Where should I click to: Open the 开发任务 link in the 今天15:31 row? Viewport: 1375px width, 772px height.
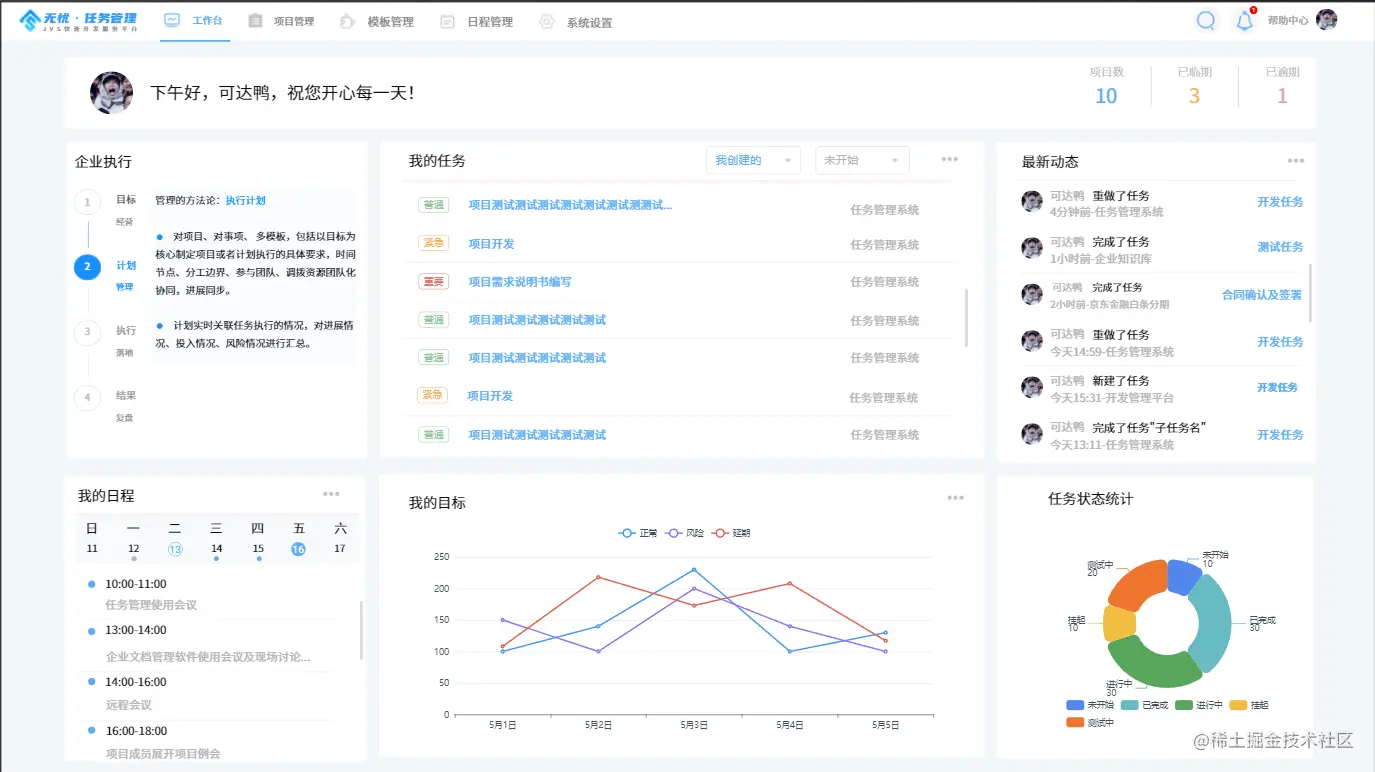(1278, 388)
